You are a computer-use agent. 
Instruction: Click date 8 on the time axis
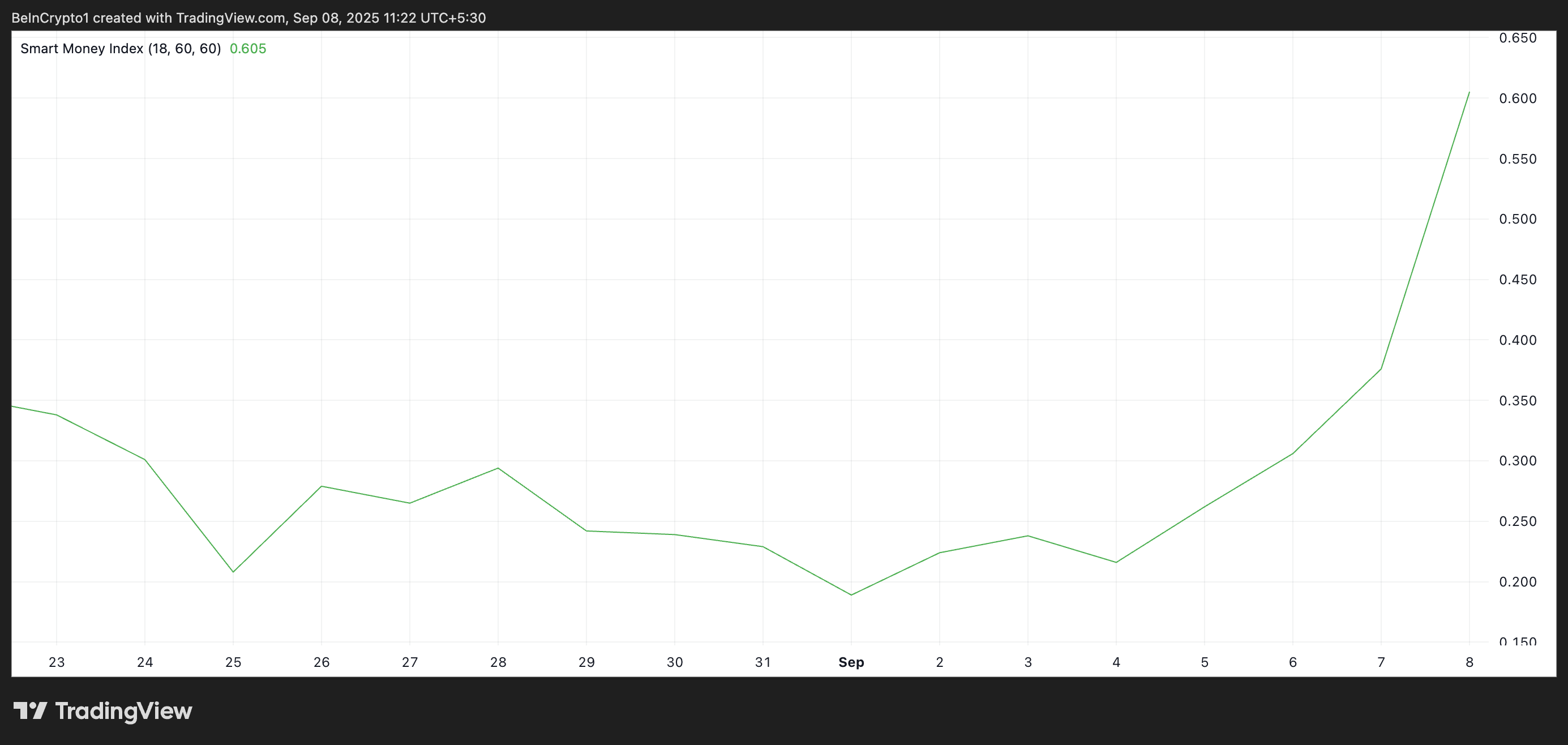pyautogui.click(x=1470, y=662)
